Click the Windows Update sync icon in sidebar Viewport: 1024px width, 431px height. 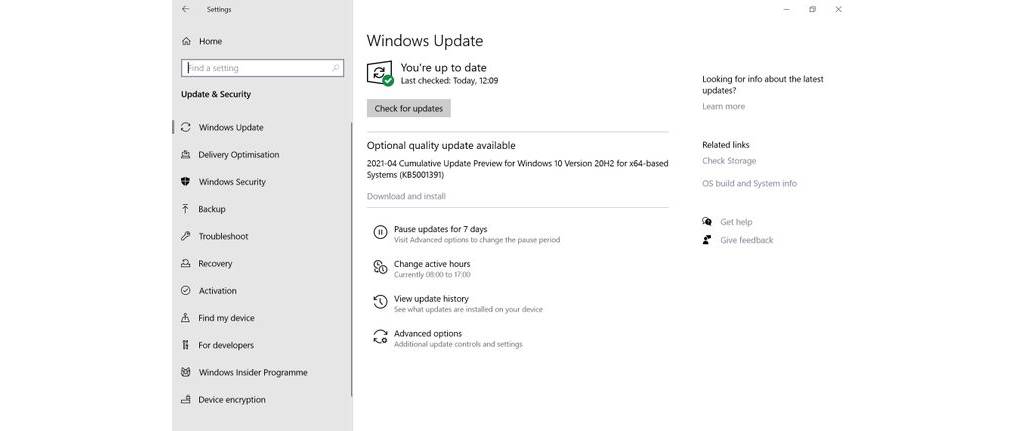point(185,127)
